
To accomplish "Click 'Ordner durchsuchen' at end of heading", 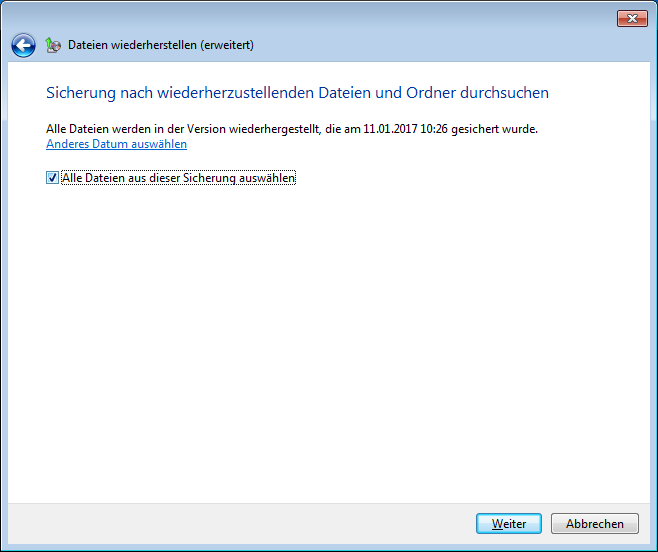I will click(485, 93).
